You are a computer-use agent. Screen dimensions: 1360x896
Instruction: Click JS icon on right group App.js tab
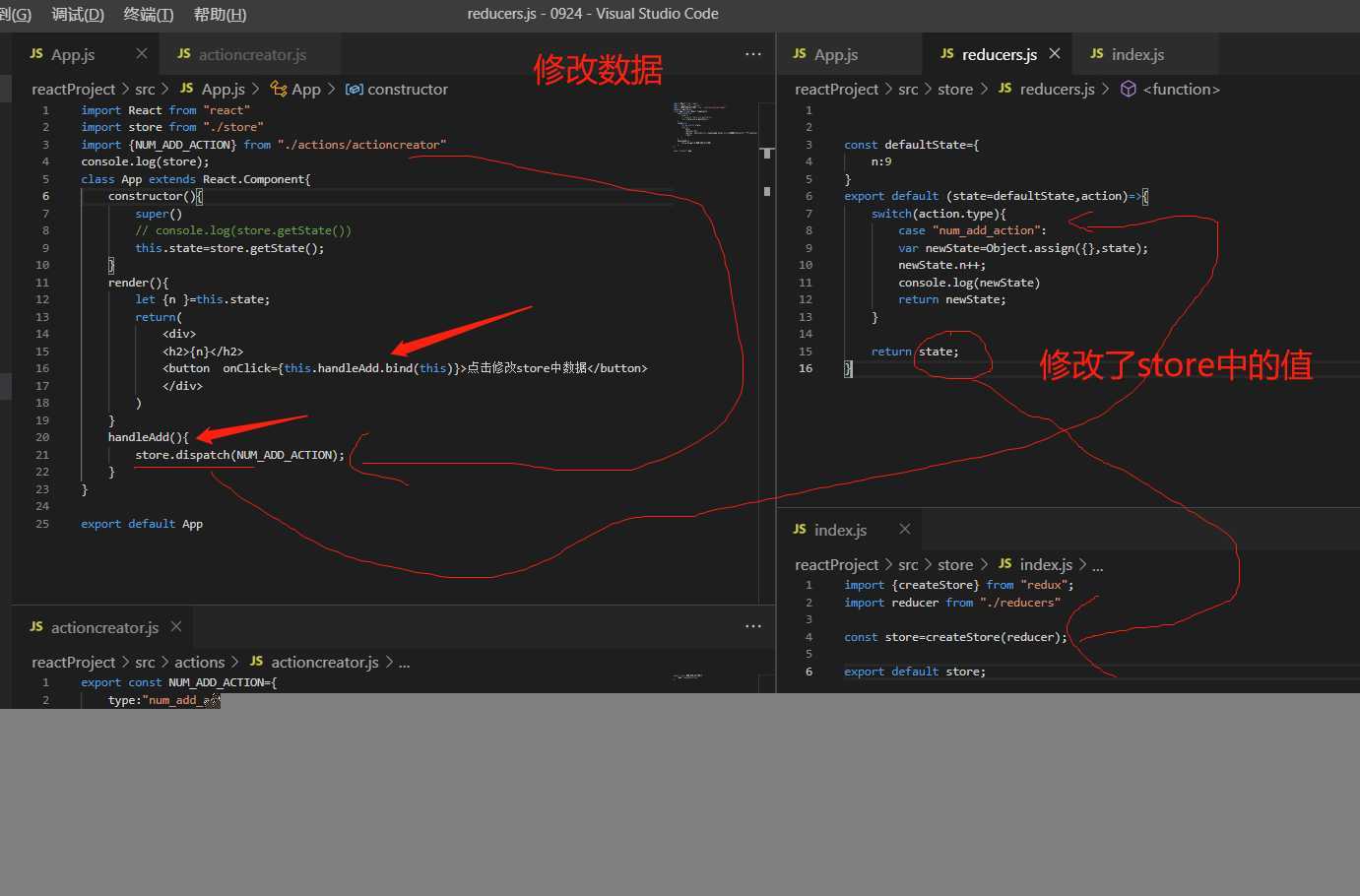click(x=800, y=54)
